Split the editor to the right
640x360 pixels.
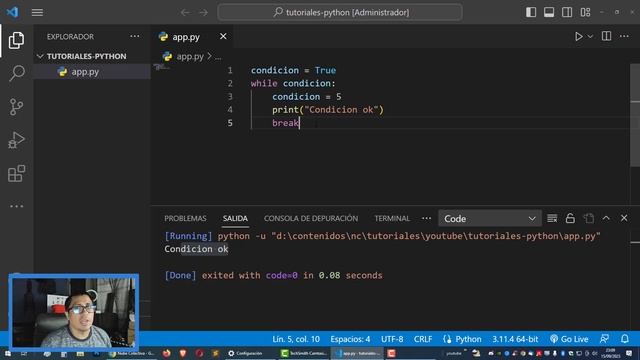(x=607, y=36)
